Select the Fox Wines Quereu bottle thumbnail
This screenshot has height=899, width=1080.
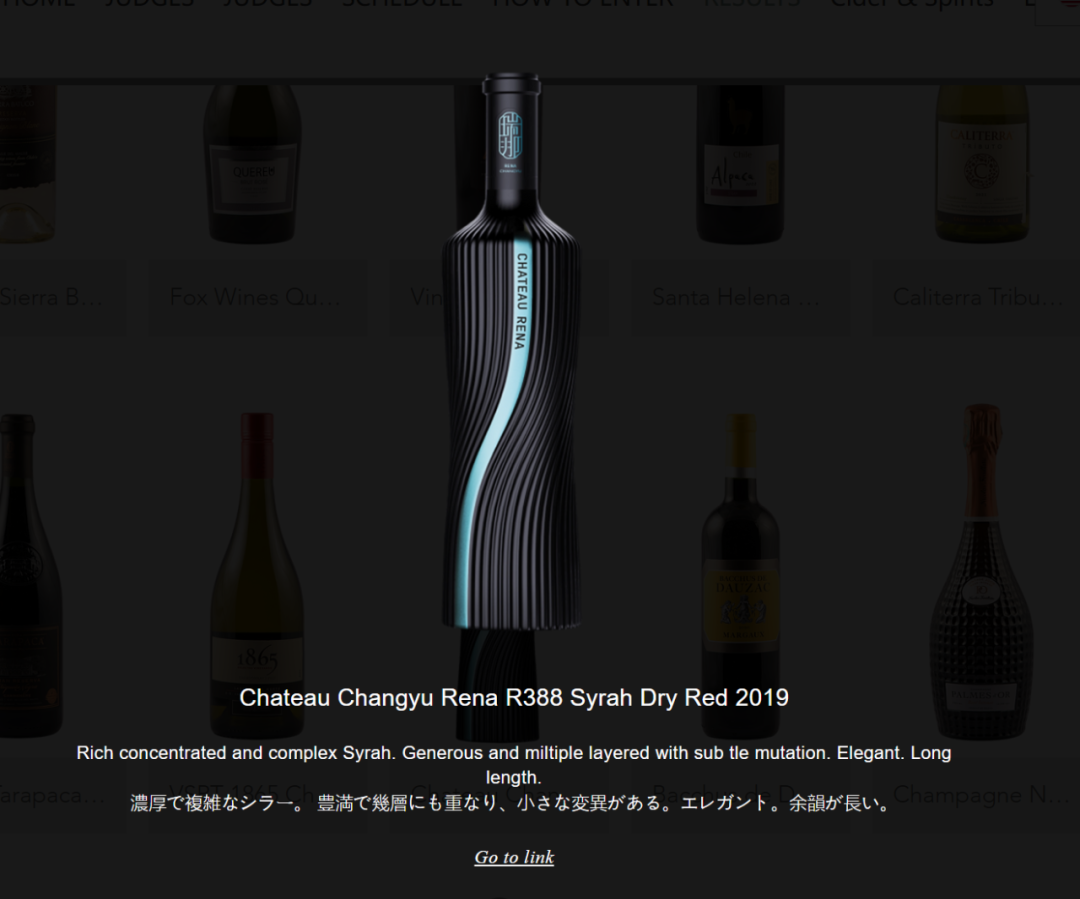252,164
